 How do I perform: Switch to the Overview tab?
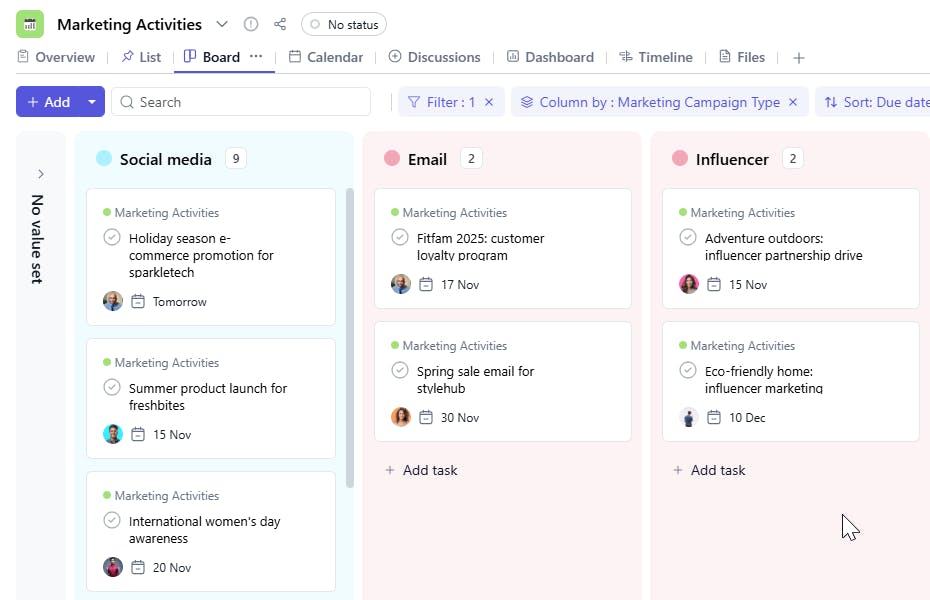[56, 57]
